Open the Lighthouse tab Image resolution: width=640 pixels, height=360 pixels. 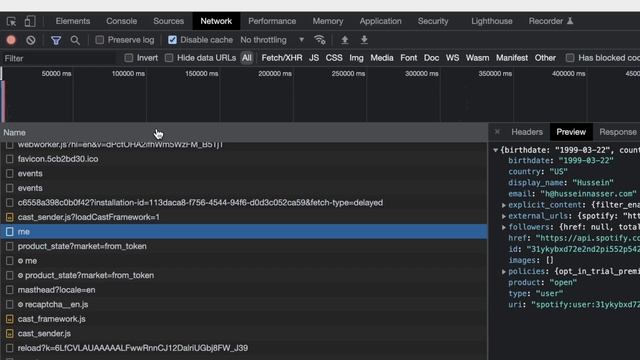pyautogui.click(x=491, y=21)
